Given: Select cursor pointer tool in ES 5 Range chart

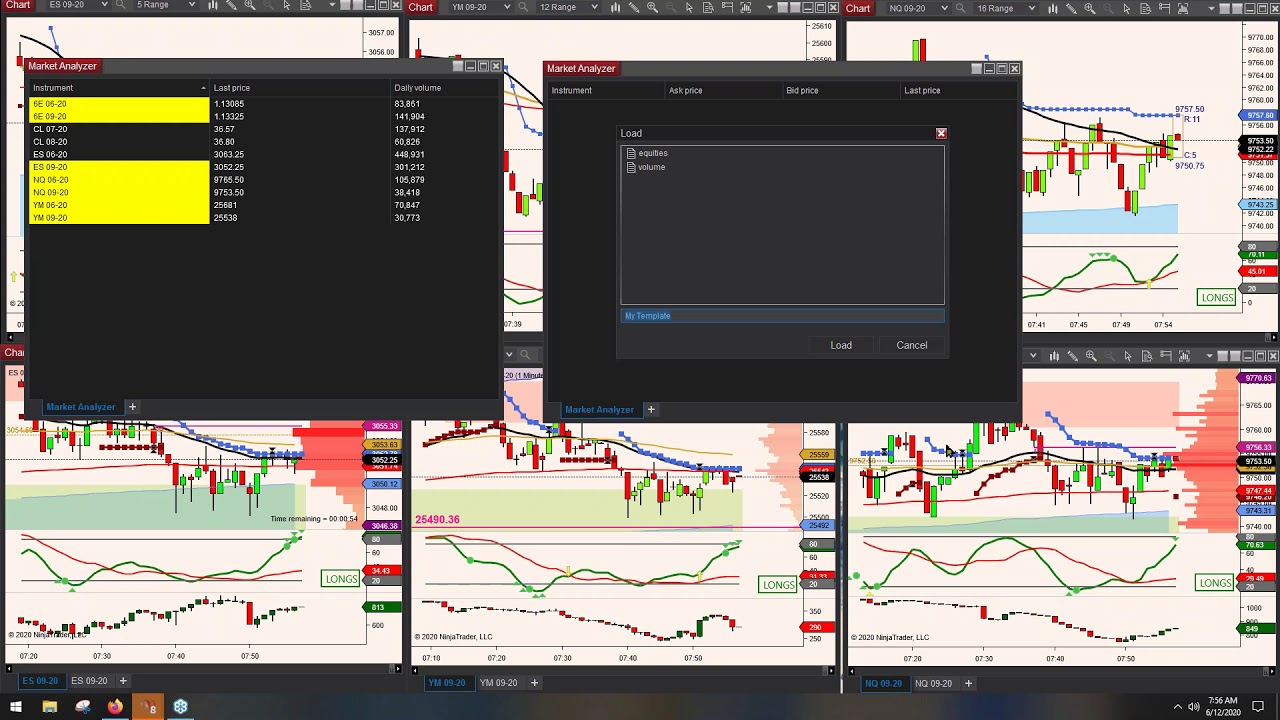Looking at the screenshot, I should [x=287, y=5].
